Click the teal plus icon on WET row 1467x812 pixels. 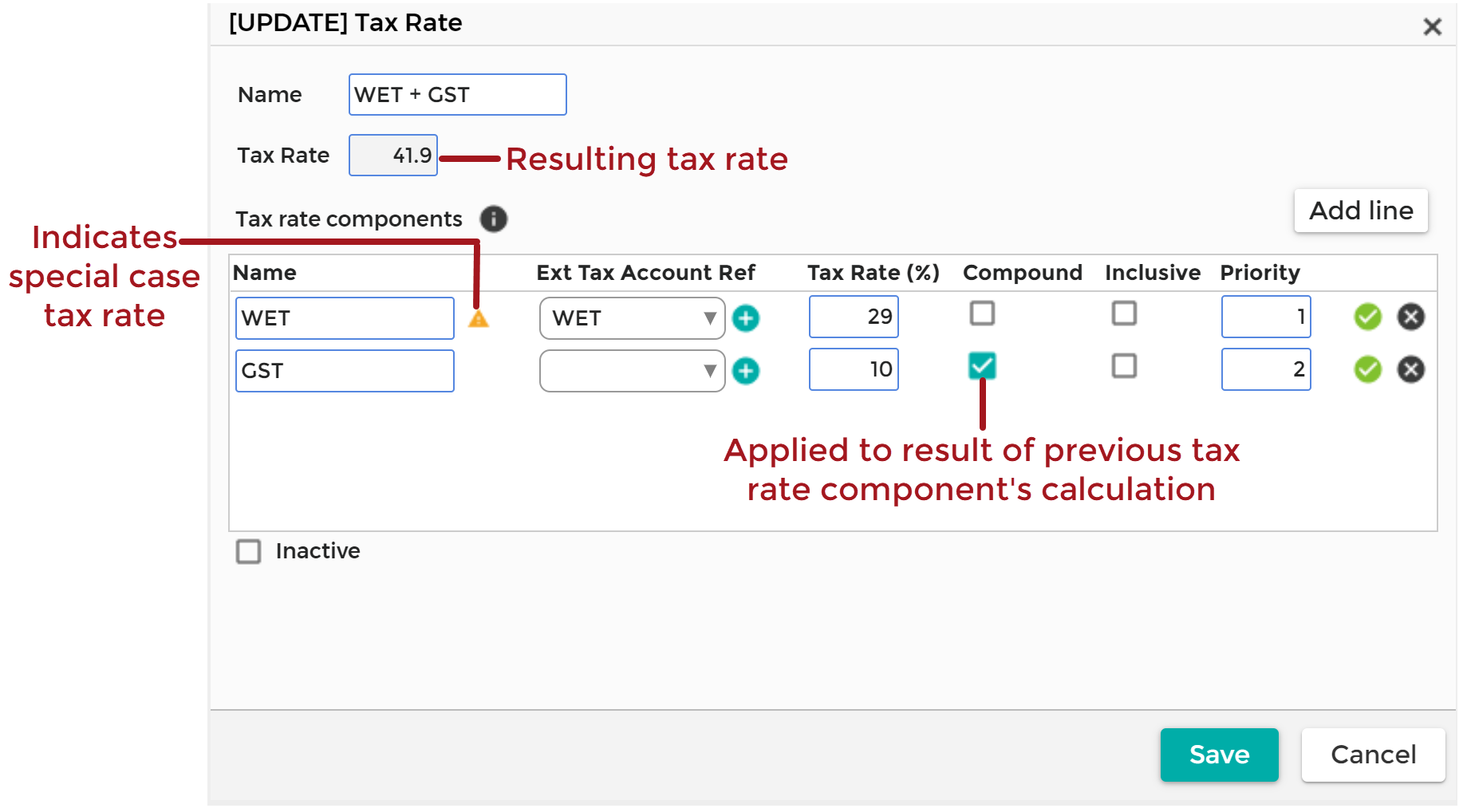(x=746, y=318)
